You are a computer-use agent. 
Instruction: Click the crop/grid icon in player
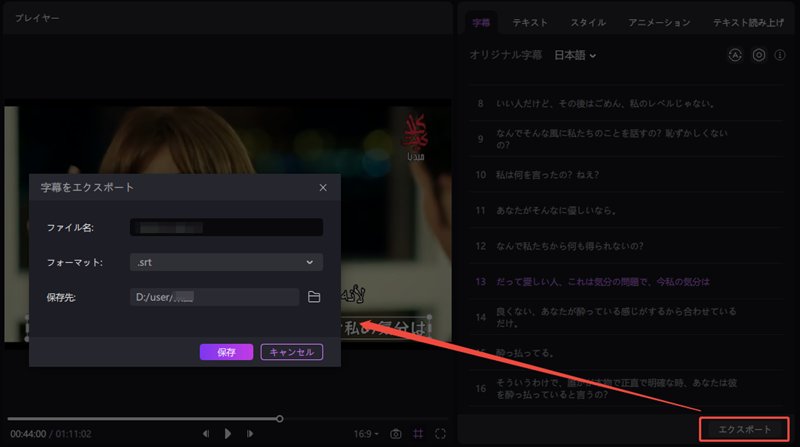click(x=418, y=434)
